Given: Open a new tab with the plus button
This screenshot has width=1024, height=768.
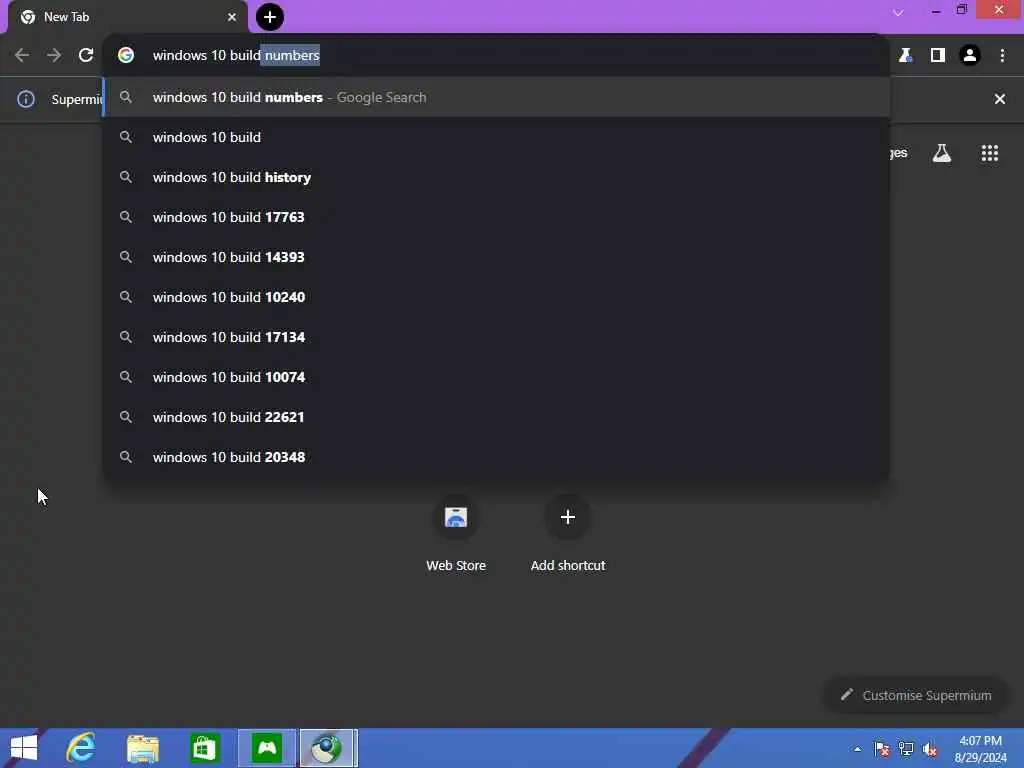Looking at the screenshot, I should click(270, 17).
